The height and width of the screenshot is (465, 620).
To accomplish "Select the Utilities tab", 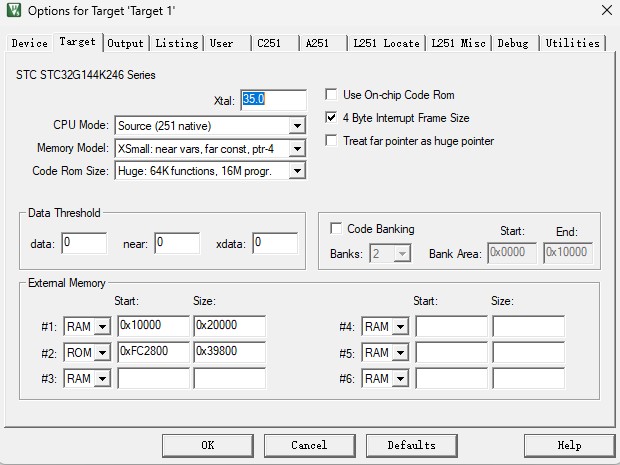I will pyautogui.click(x=573, y=43).
